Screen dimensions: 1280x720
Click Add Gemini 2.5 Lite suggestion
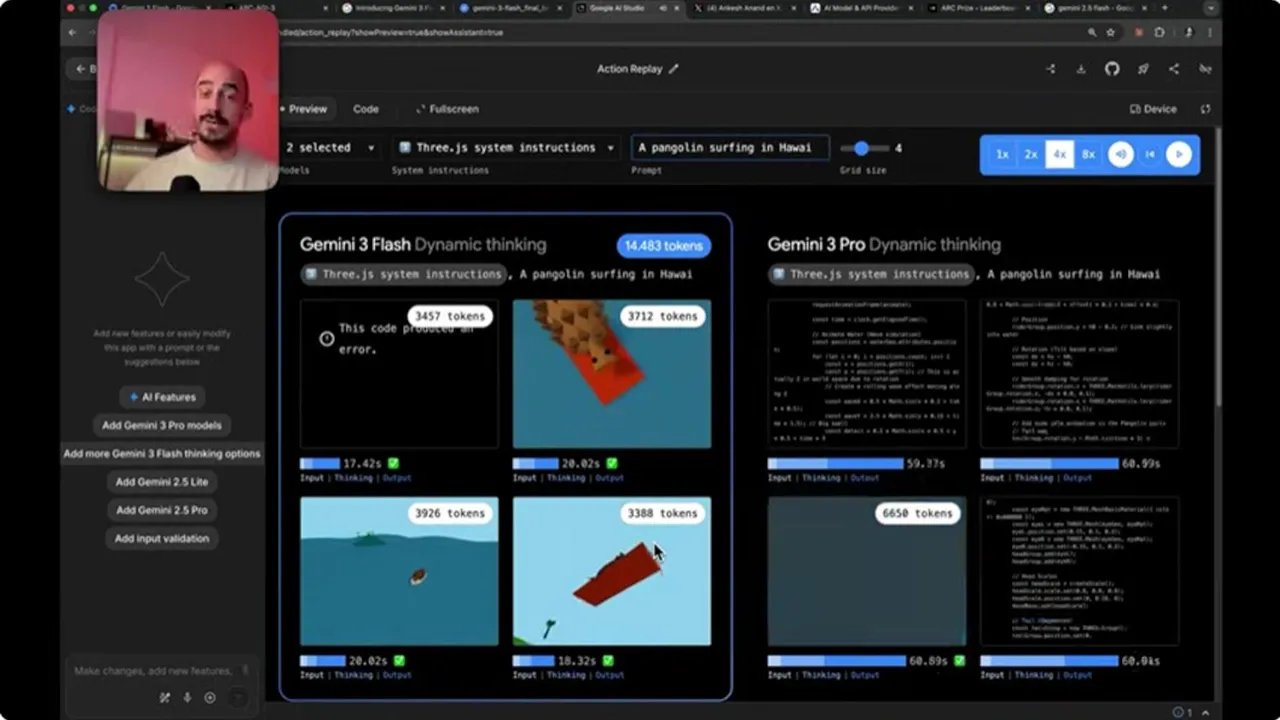pyautogui.click(x=162, y=482)
